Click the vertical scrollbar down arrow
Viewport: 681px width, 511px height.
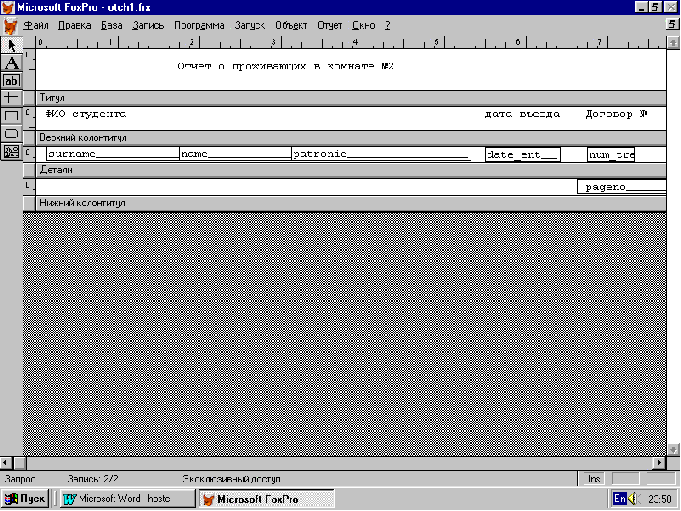pyautogui.click(x=673, y=450)
